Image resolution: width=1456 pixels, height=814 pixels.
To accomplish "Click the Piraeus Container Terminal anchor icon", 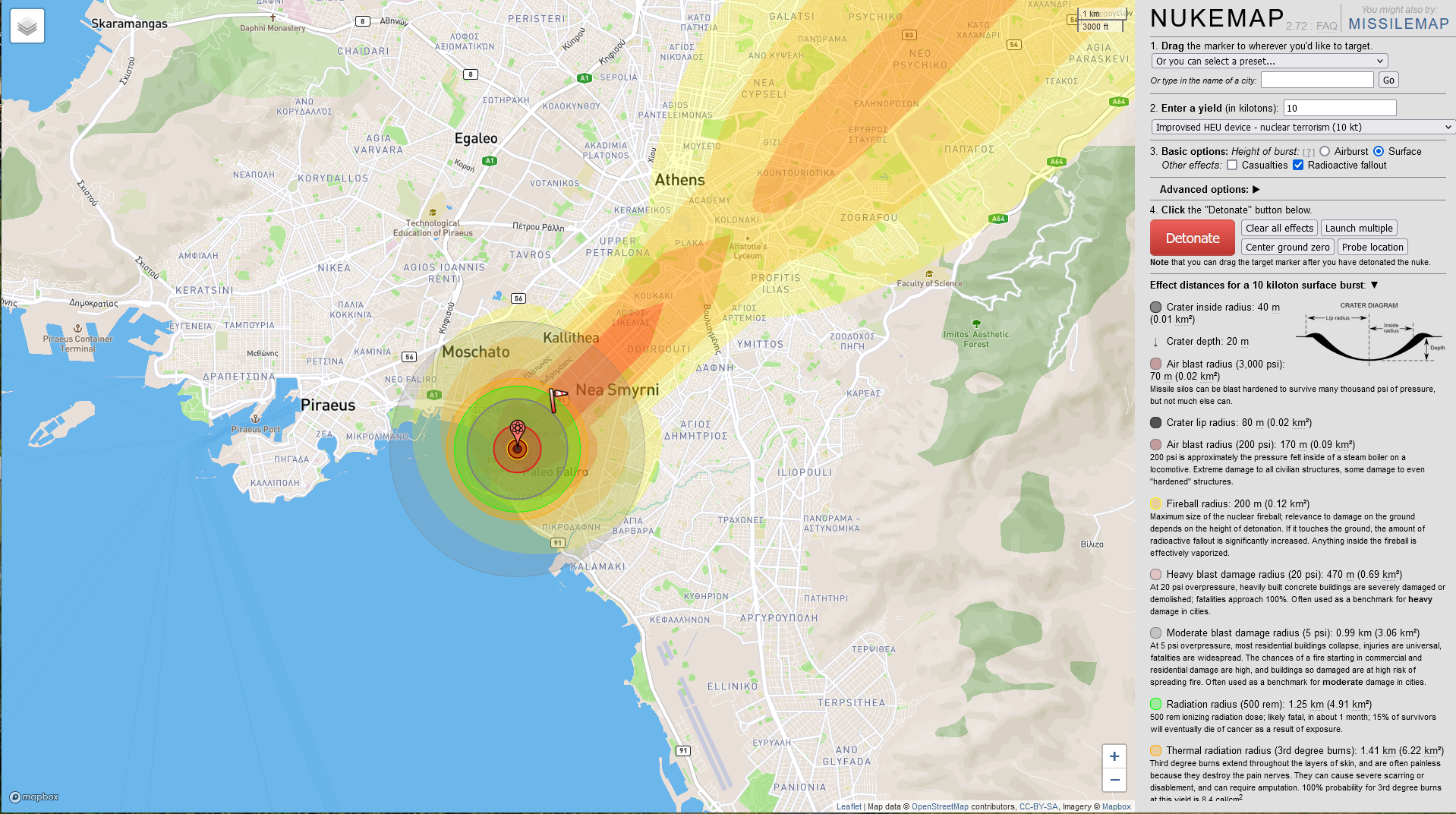I will click(77, 329).
